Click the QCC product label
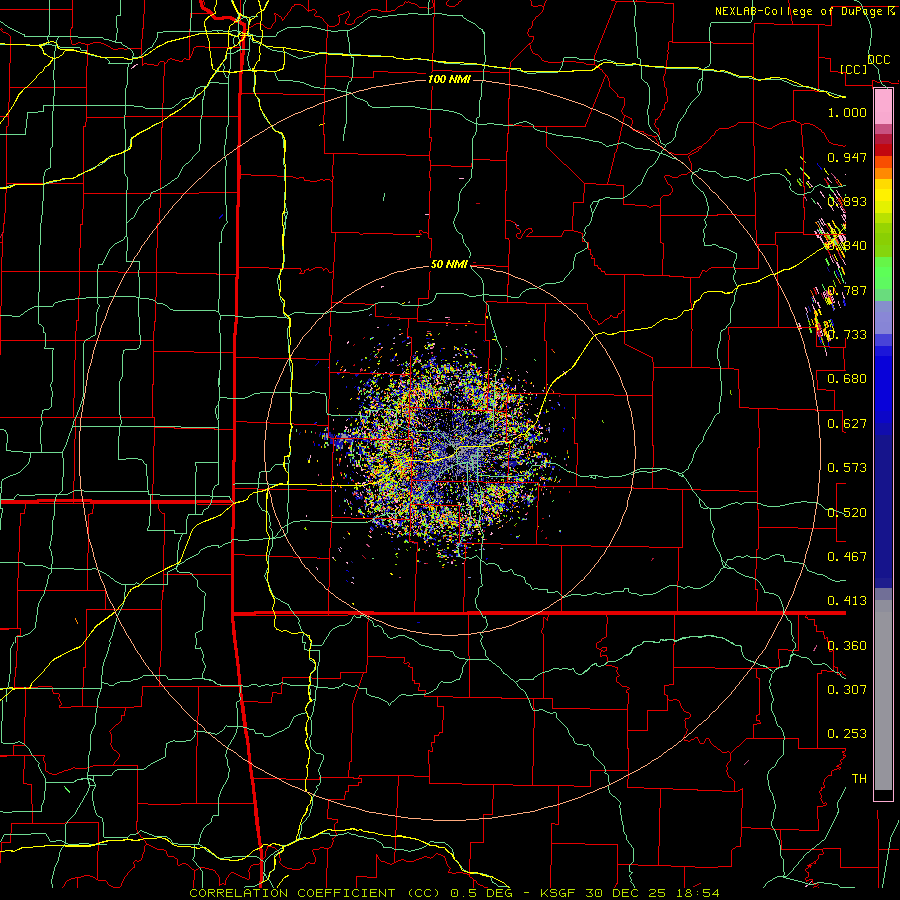Image resolution: width=900 pixels, height=900 pixels. [x=878, y=60]
